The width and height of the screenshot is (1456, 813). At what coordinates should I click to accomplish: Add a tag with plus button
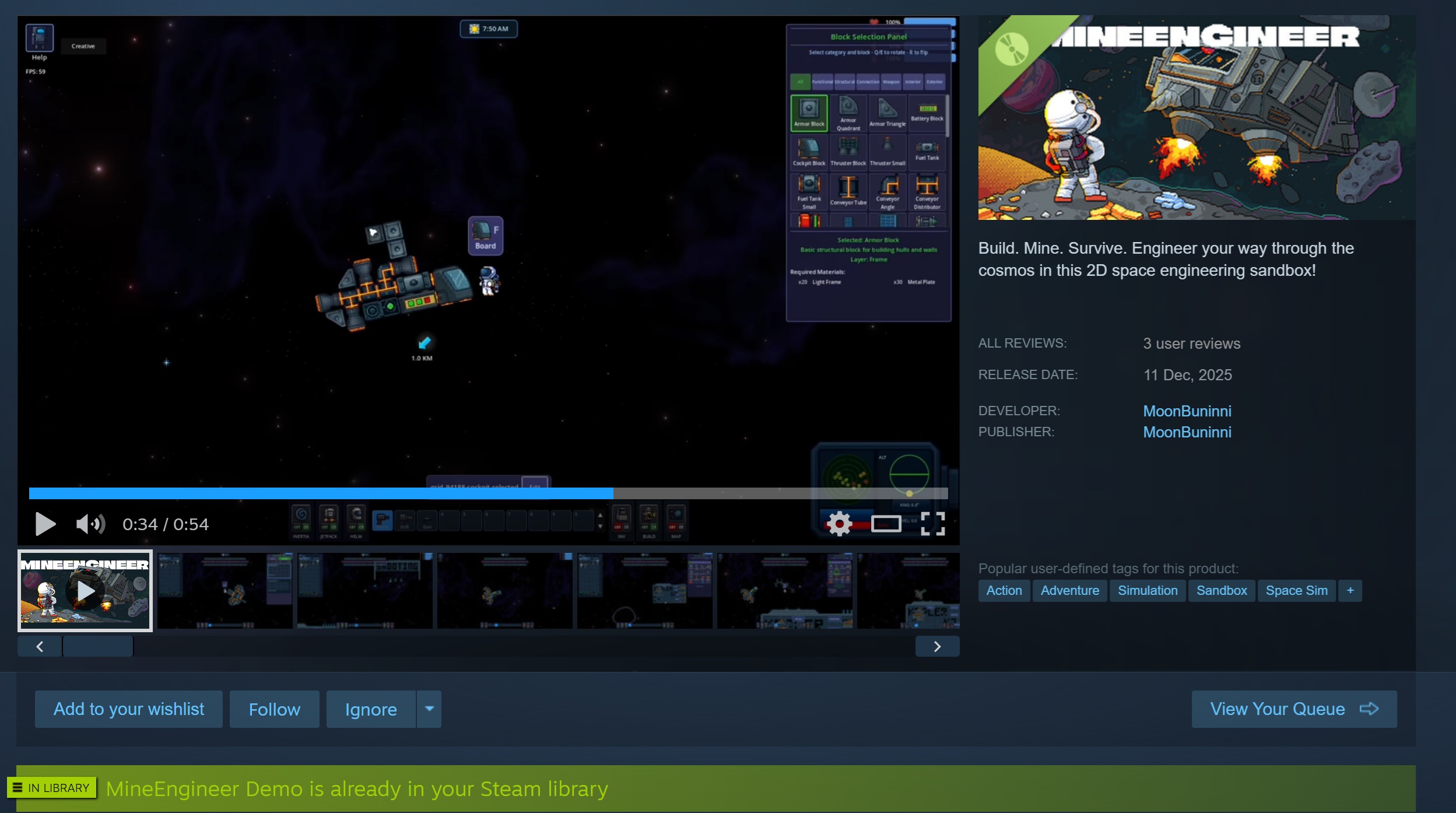(1350, 590)
